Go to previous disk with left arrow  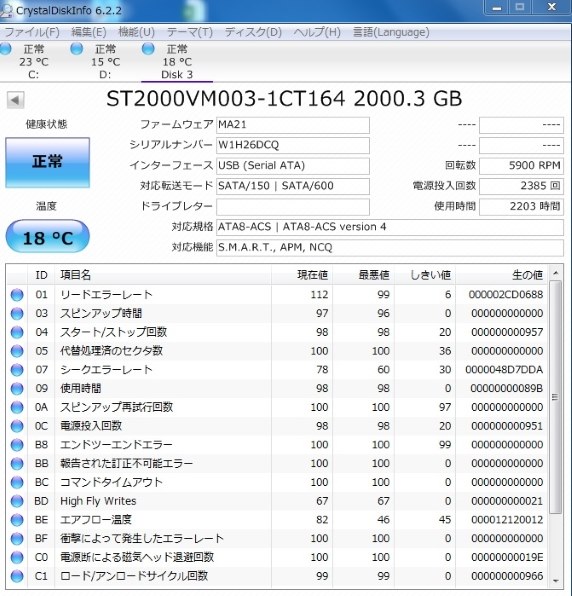15,100
